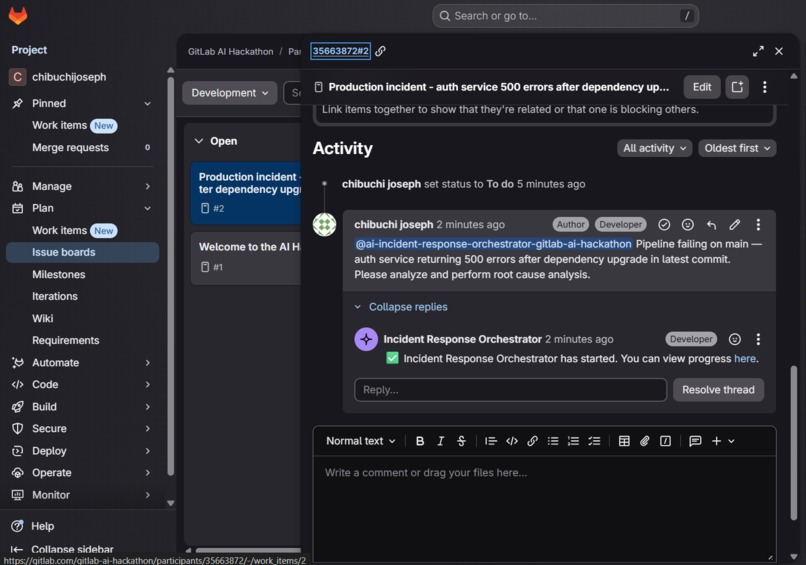The width and height of the screenshot is (806, 565).
Task: Insert inline code in comment editor
Action: pos(512,441)
